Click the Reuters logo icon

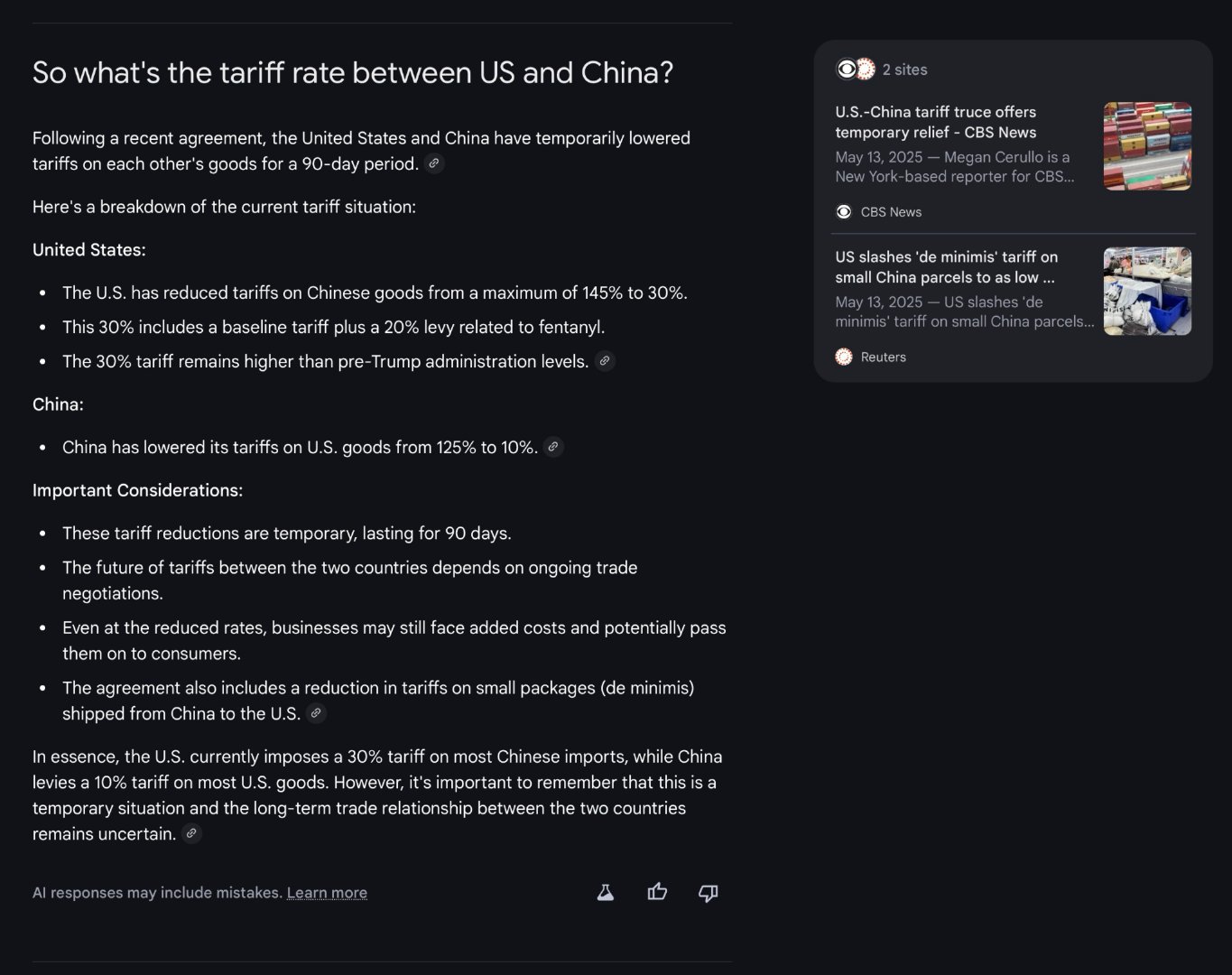[x=844, y=357]
